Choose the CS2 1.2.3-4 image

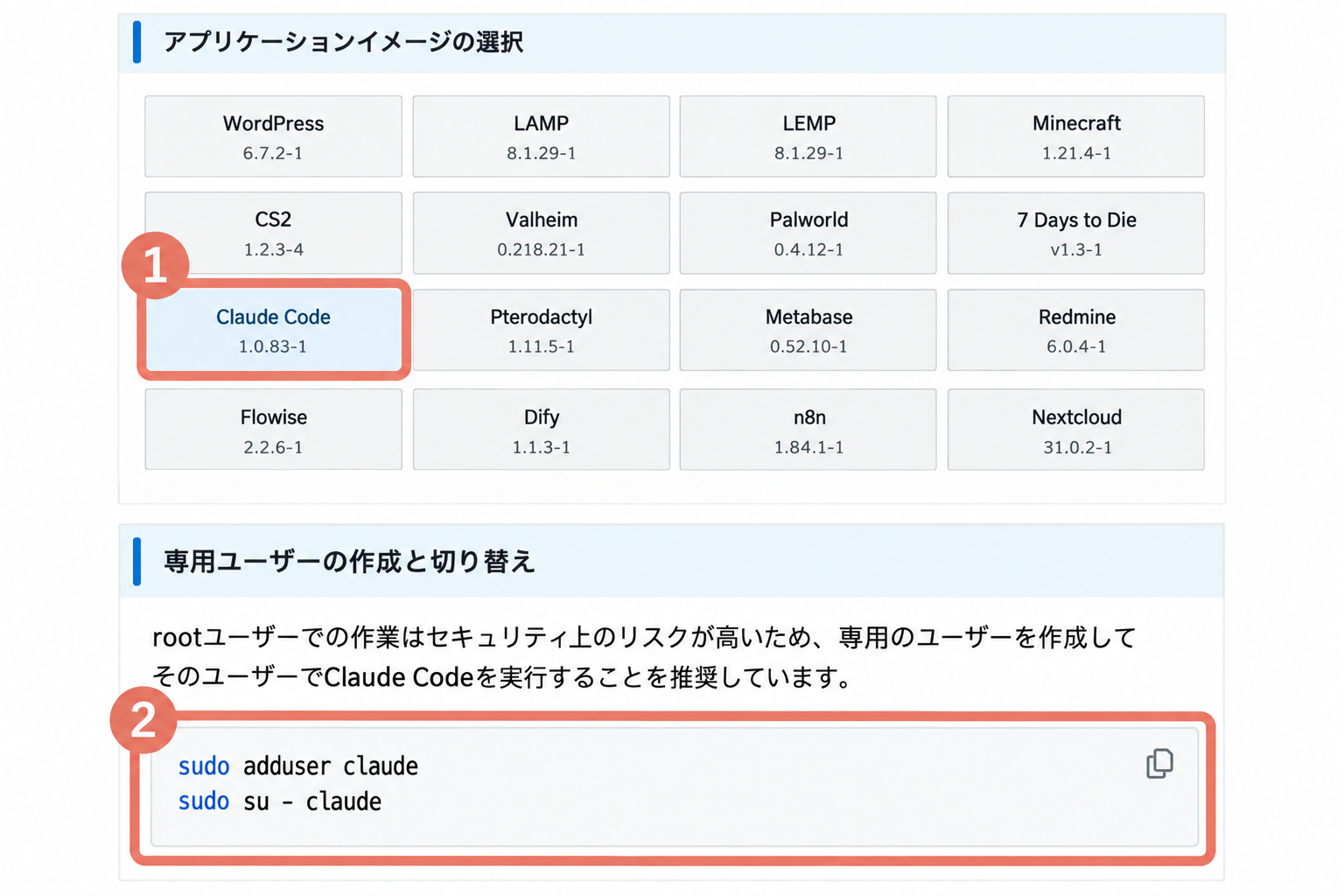[273, 233]
